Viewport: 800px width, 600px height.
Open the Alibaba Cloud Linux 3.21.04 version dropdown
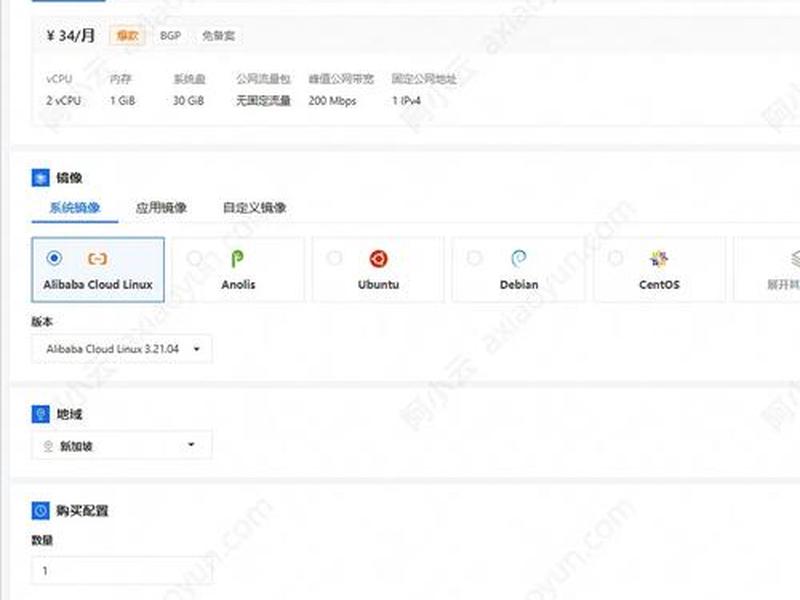(122, 349)
